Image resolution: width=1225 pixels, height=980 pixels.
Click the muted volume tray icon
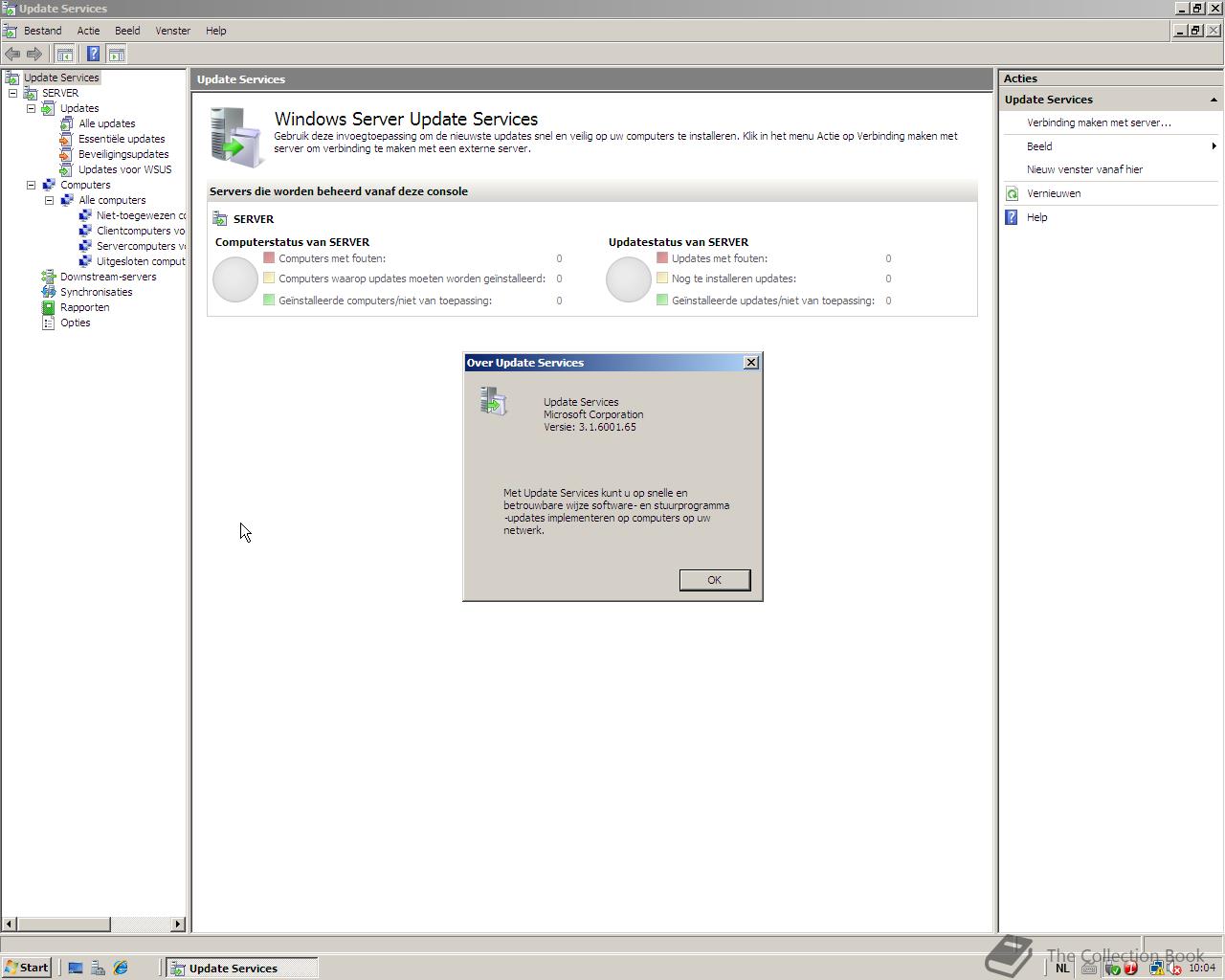point(1174,969)
